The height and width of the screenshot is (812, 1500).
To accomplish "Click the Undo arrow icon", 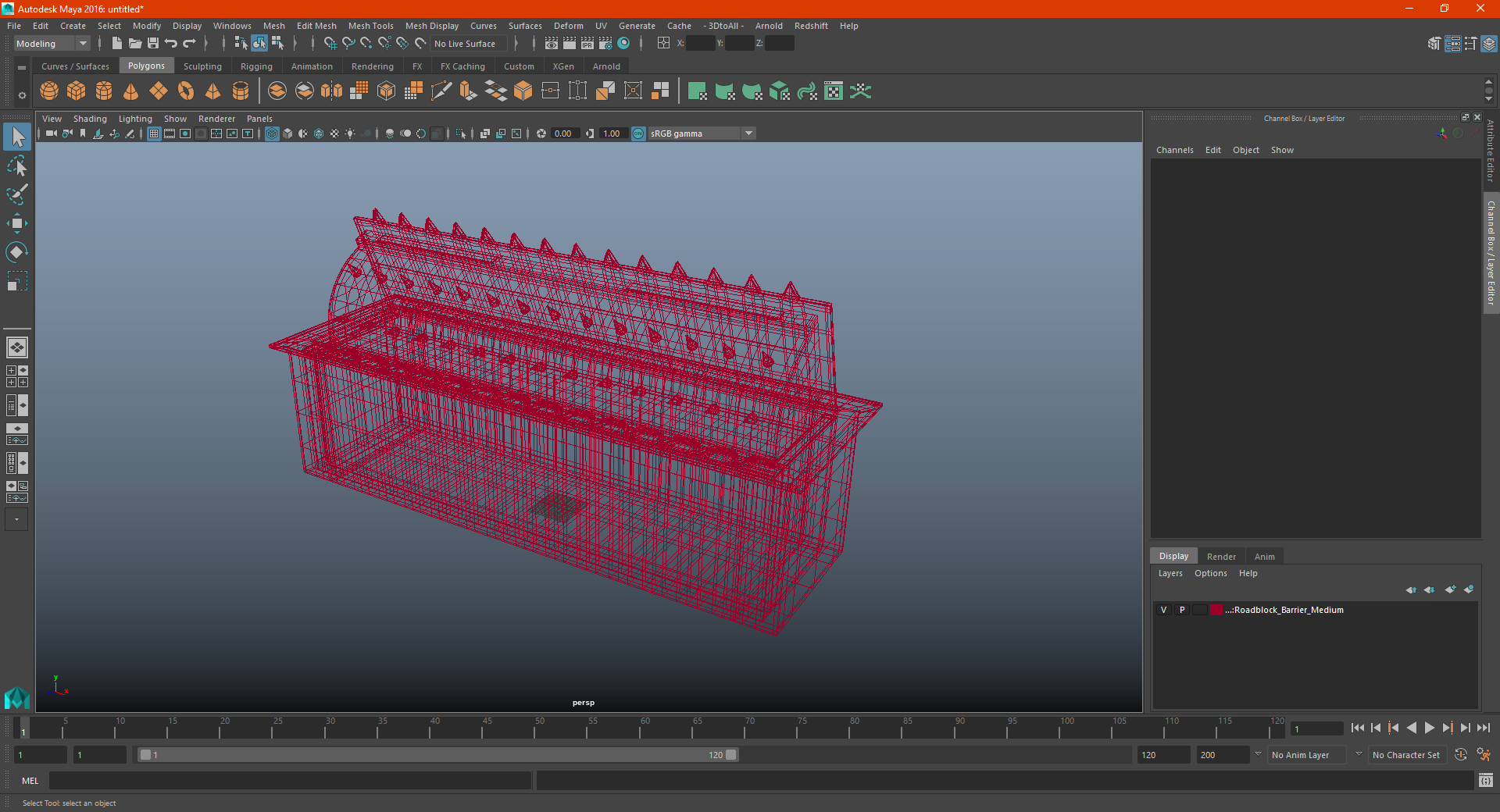I will 171,44.
